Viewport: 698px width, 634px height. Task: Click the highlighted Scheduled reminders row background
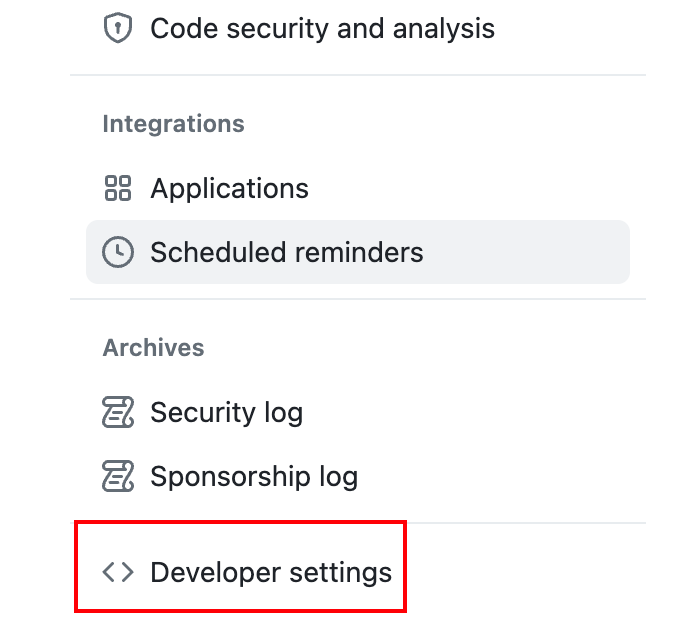tap(358, 252)
